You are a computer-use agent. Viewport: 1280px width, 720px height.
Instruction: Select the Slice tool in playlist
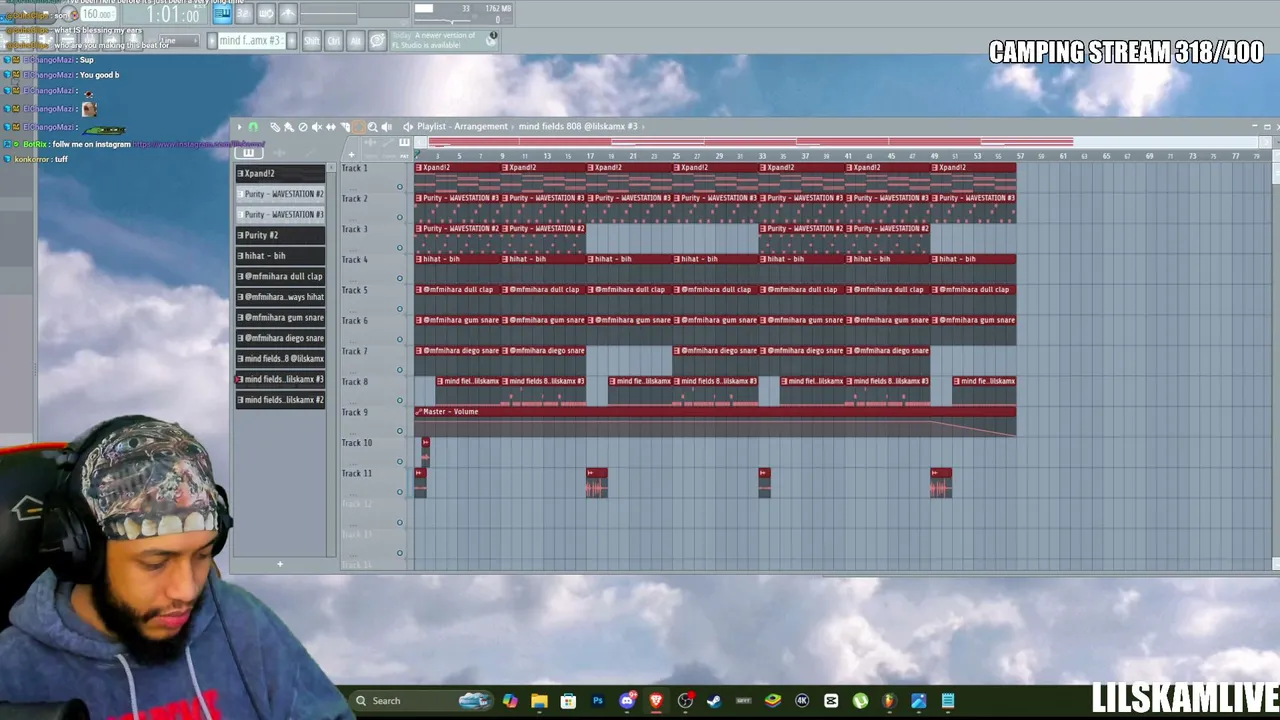pos(345,127)
